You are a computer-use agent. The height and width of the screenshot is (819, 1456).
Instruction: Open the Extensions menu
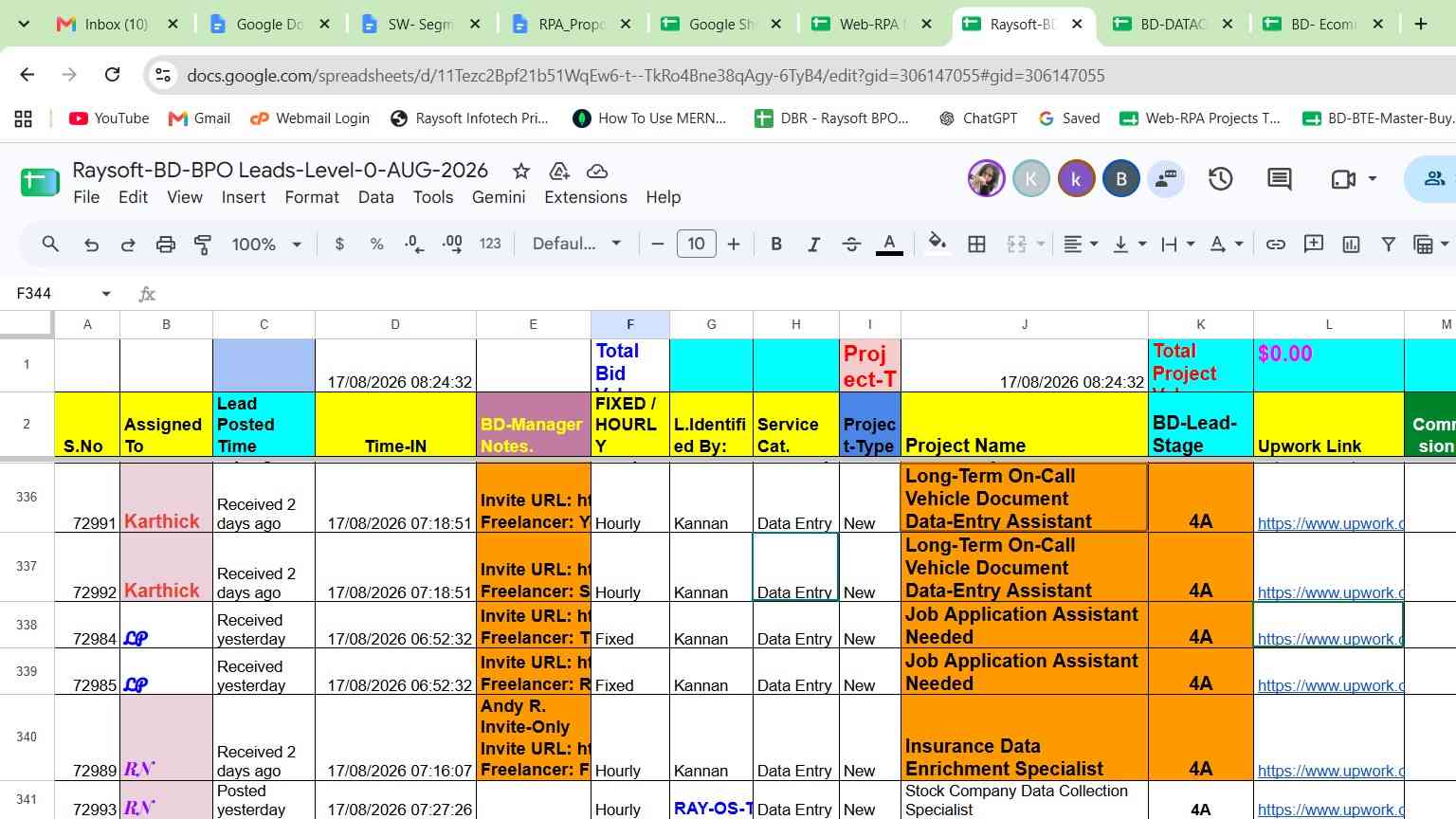[x=586, y=197]
